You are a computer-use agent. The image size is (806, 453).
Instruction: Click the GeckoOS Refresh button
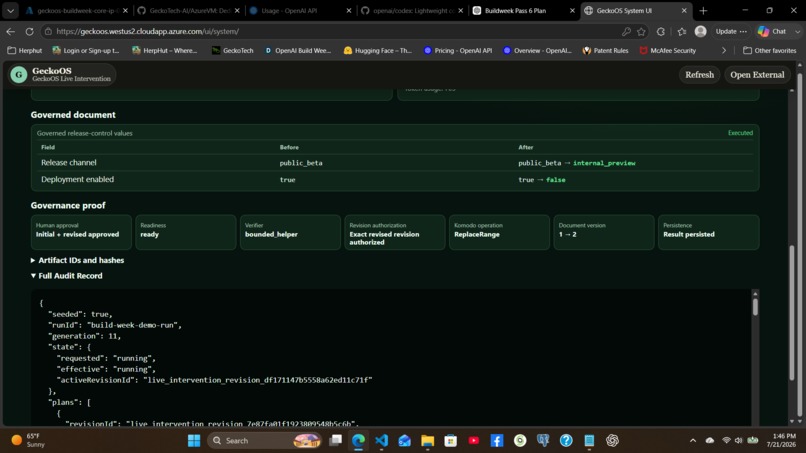[699, 75]
